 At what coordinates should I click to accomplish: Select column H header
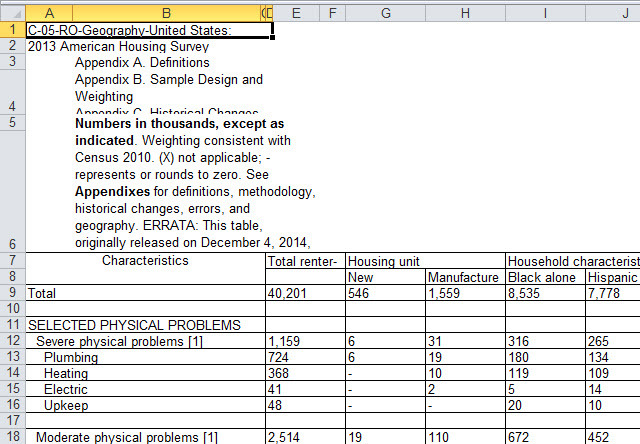(465, 13)
